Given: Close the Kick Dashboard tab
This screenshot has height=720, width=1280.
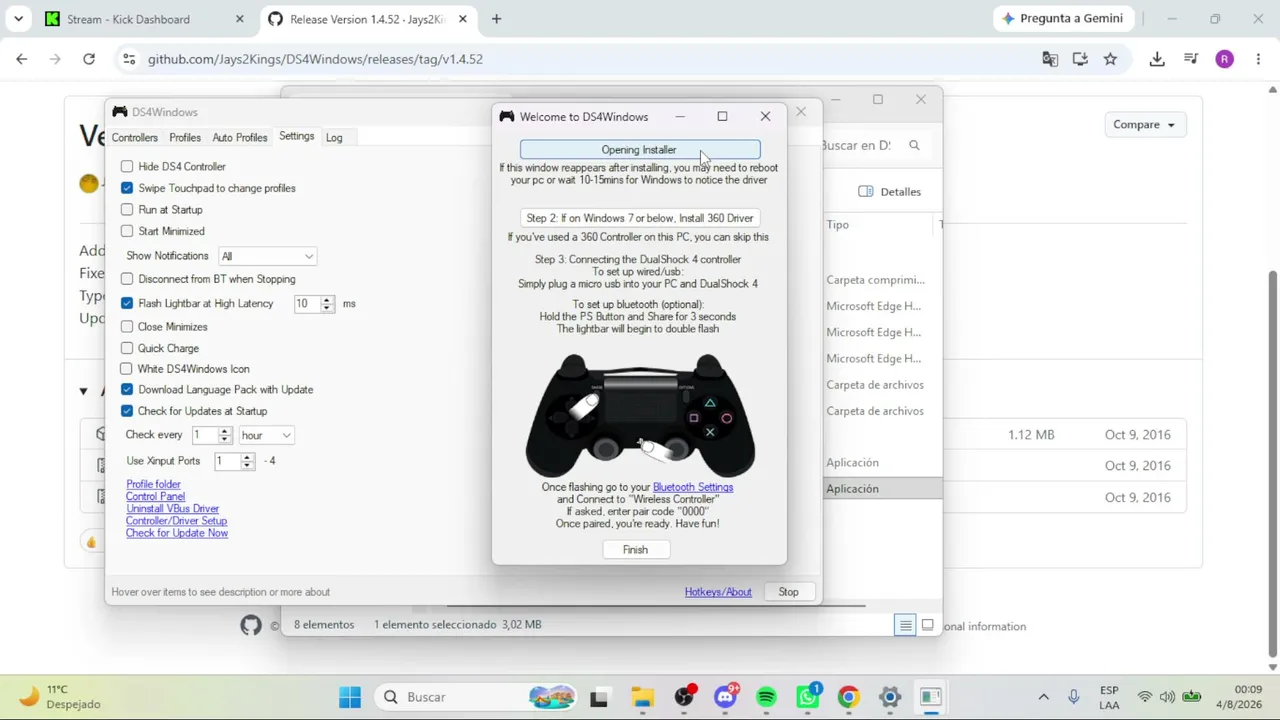Looking at the screenshot, I should coord(239,19).
